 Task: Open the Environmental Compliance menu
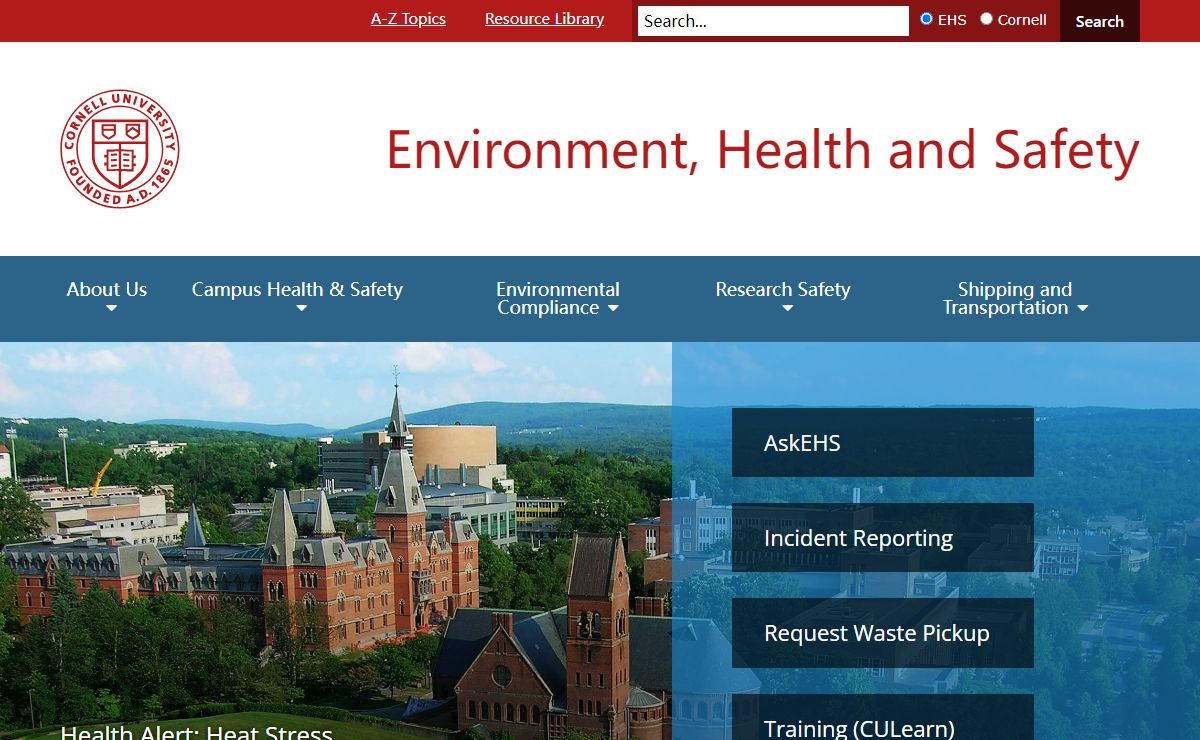click(x=558, y=298)
